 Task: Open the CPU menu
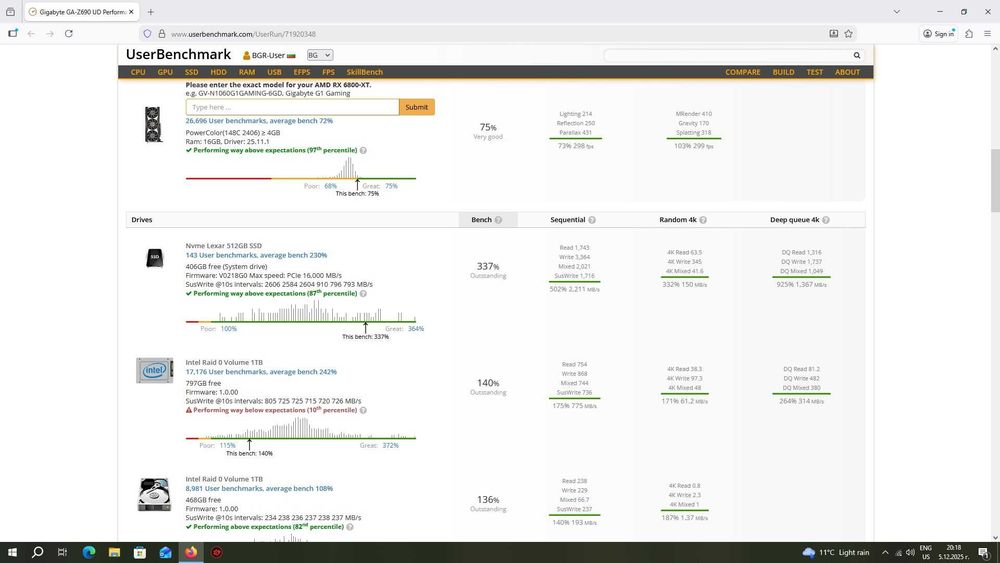coord(138,72)
